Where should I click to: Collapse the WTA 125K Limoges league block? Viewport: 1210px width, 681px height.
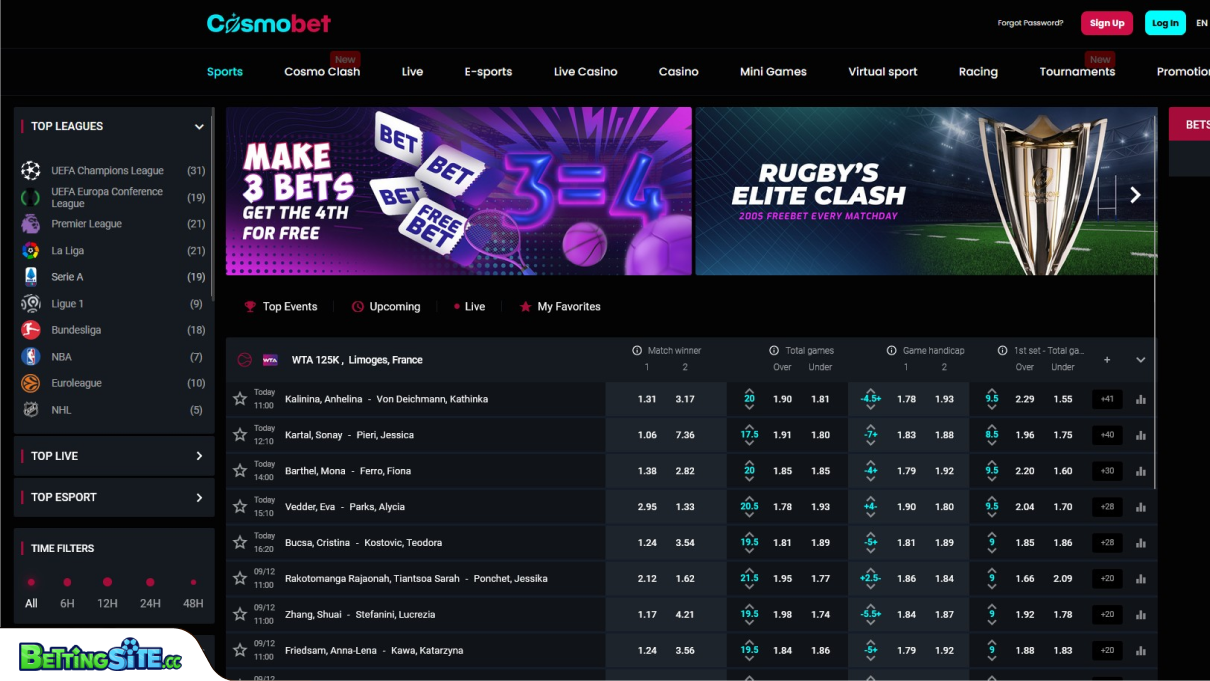click(x=1139, y=360)
